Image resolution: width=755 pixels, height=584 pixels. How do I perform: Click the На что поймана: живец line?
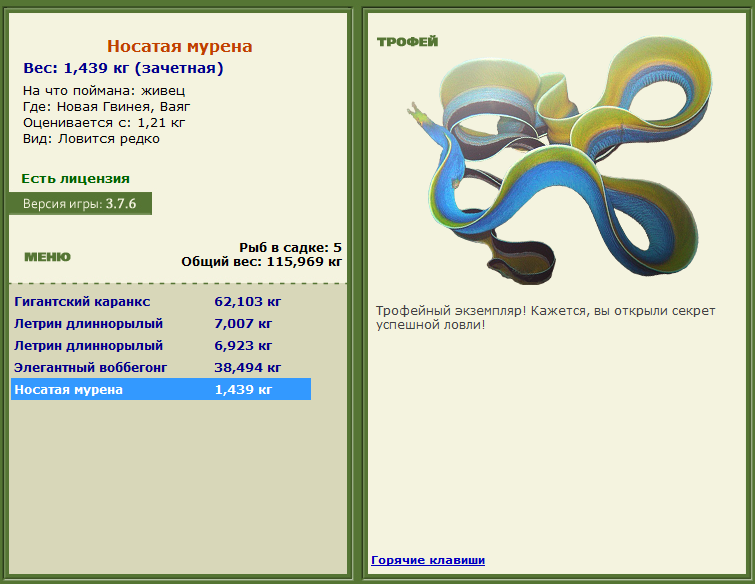click(x=104, y=91)
